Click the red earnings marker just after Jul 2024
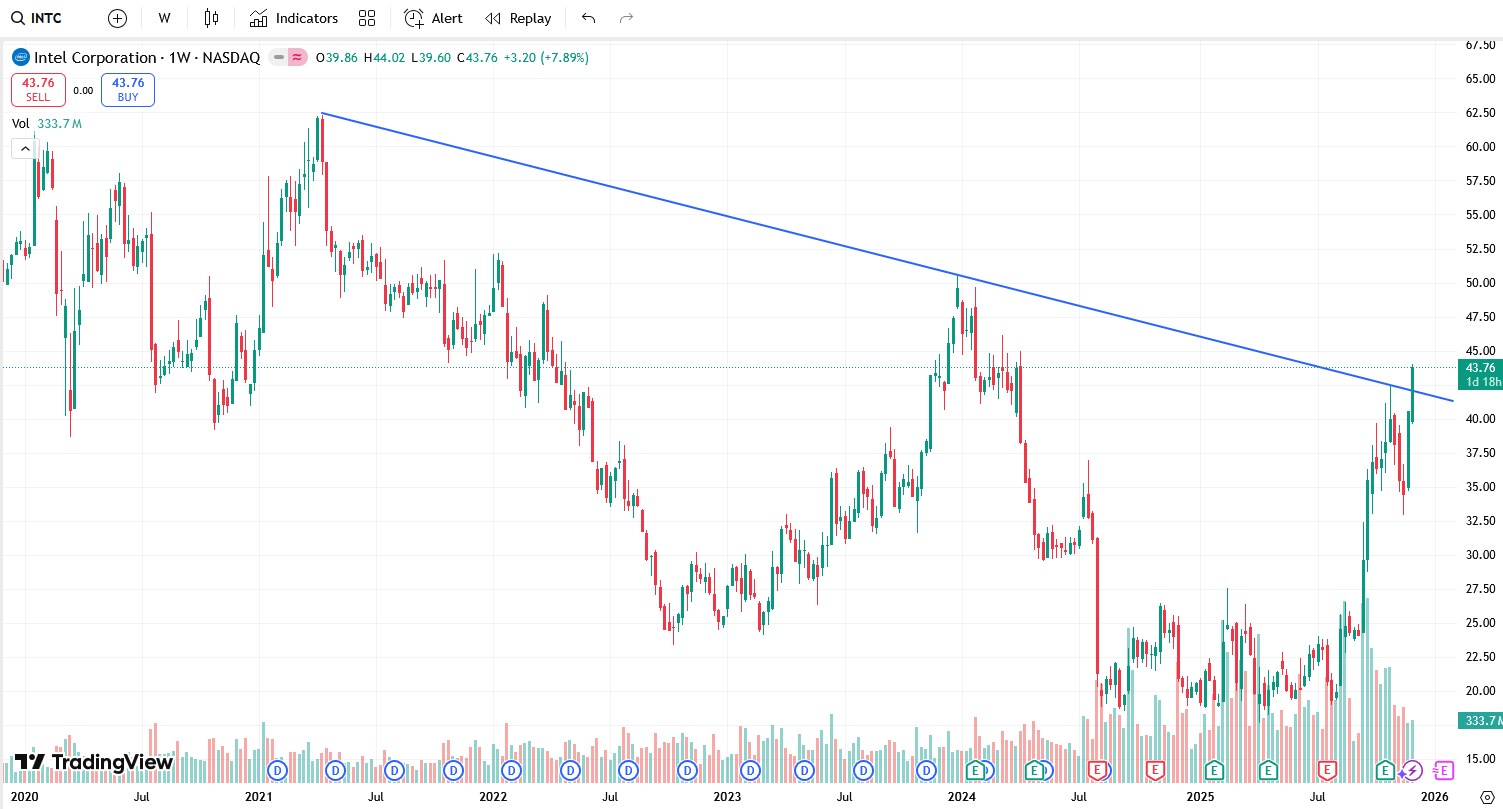 [x=1098, y=770]
